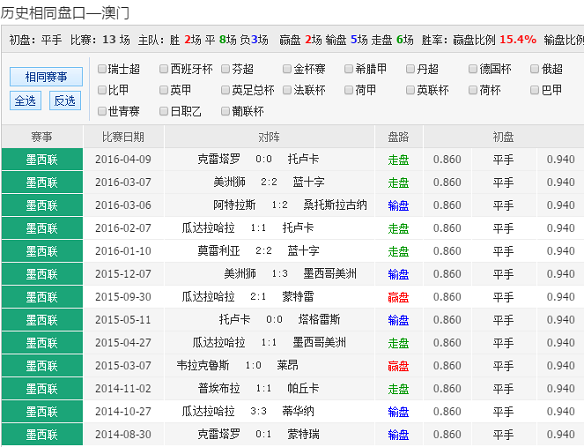This screenshot has height=447, width=584.
Task: Check the 德国杯 checkbox
Action: tap(473, 69)
